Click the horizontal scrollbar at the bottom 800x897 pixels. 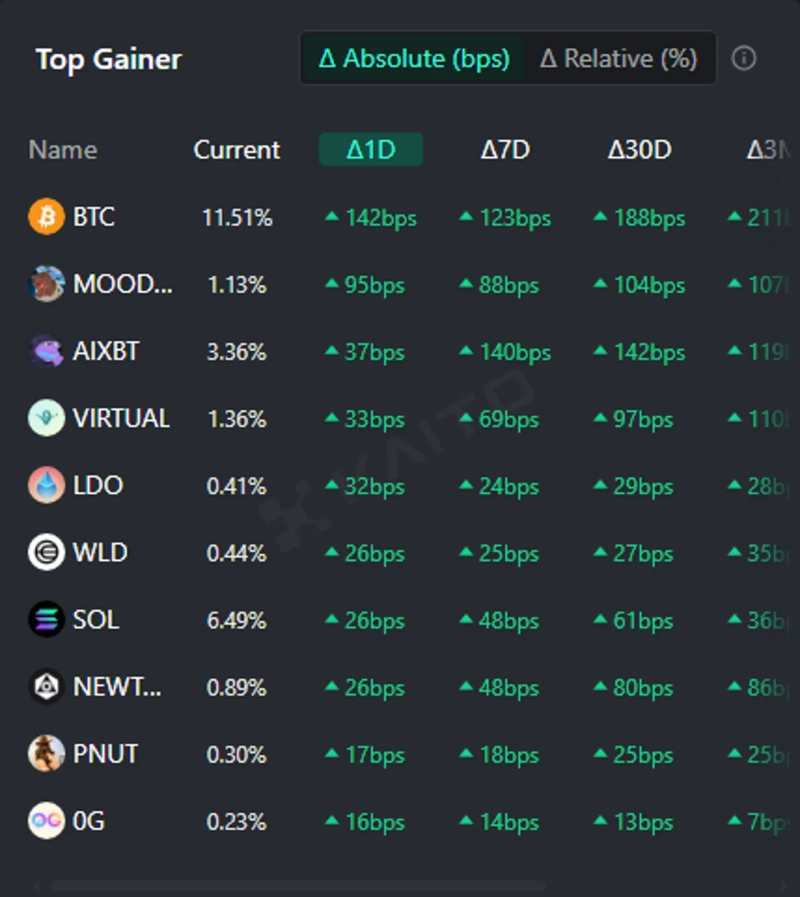click(298, 885)
